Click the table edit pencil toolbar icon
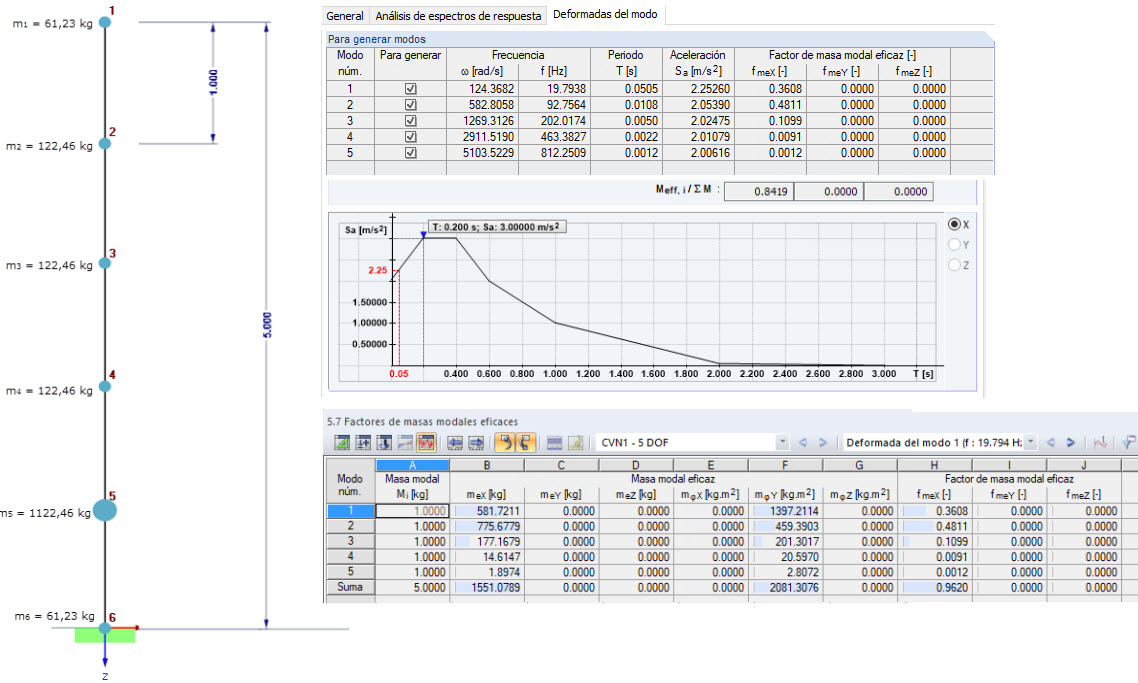The width and height of the screenshot is (1138, 683). [576, 442]
